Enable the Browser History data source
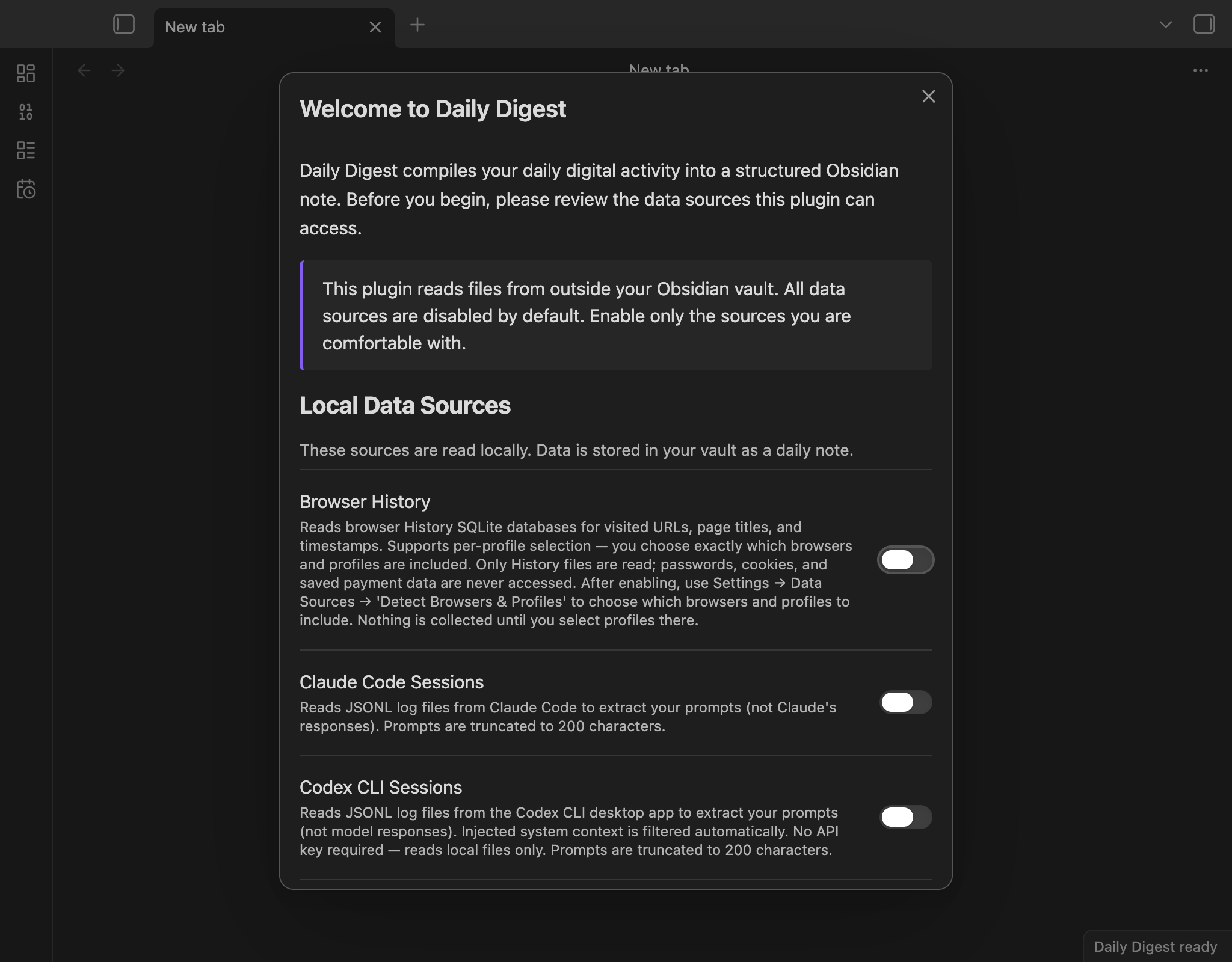Screen dimensions: 1232x962 905,560
